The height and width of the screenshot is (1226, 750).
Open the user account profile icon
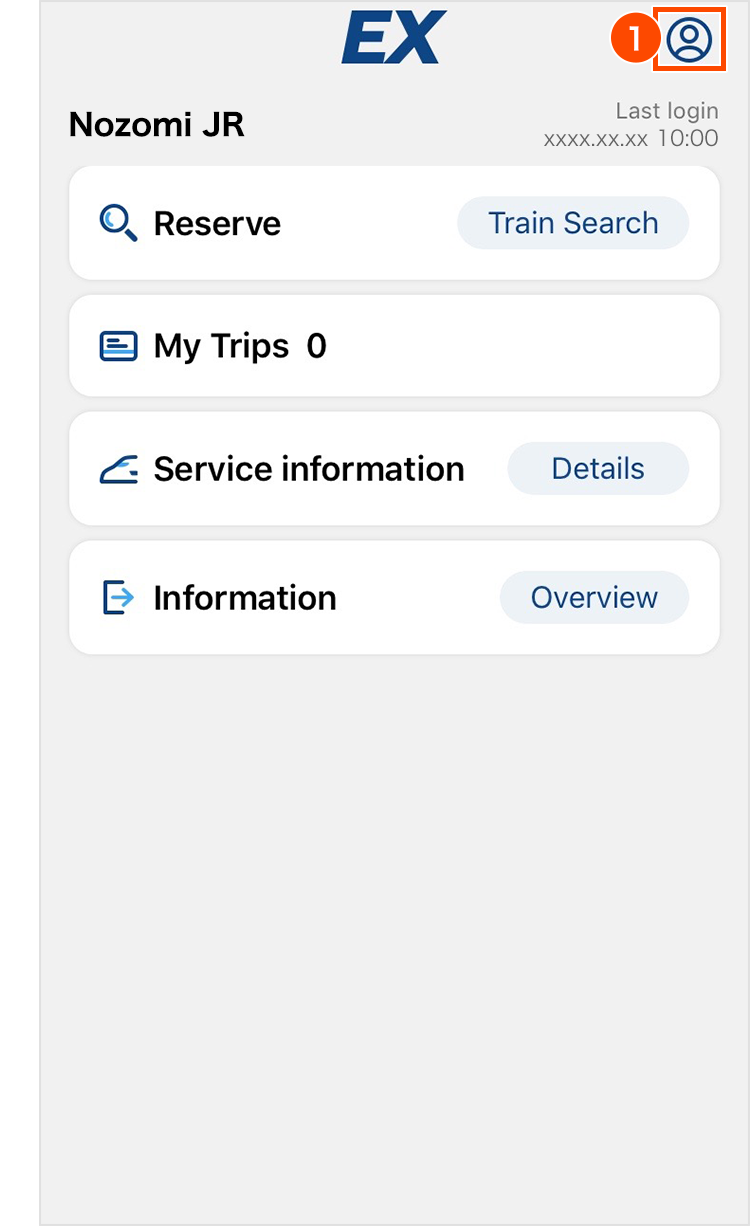point(689,41)
